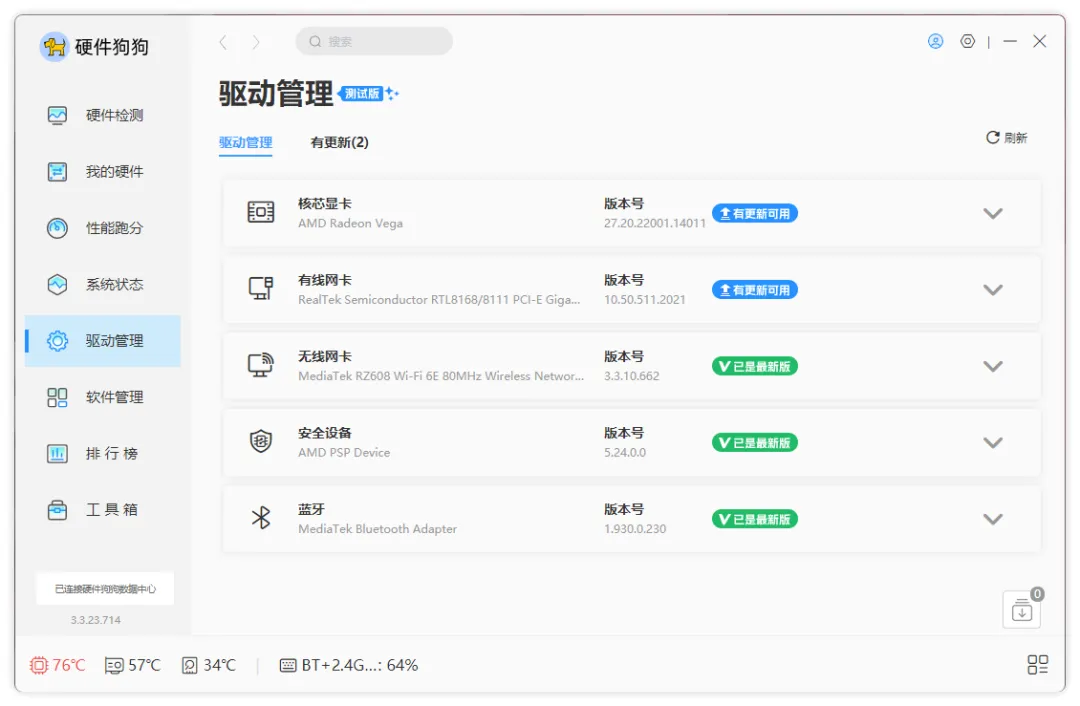Expand the AMD Radeon Vega driver details

(x=993, y=213)
